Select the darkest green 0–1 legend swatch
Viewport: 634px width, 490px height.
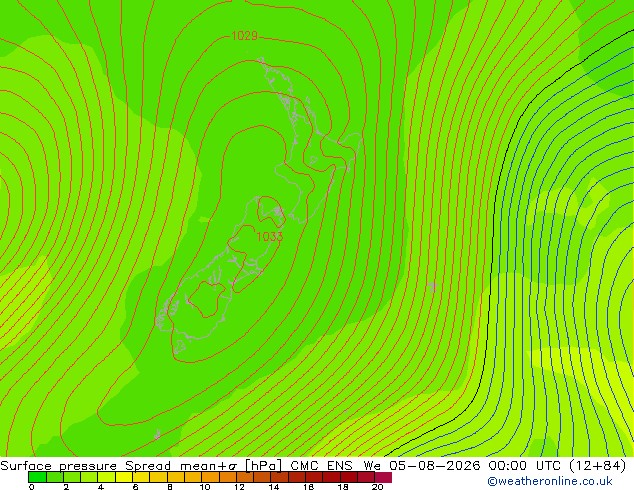[37, 477]
